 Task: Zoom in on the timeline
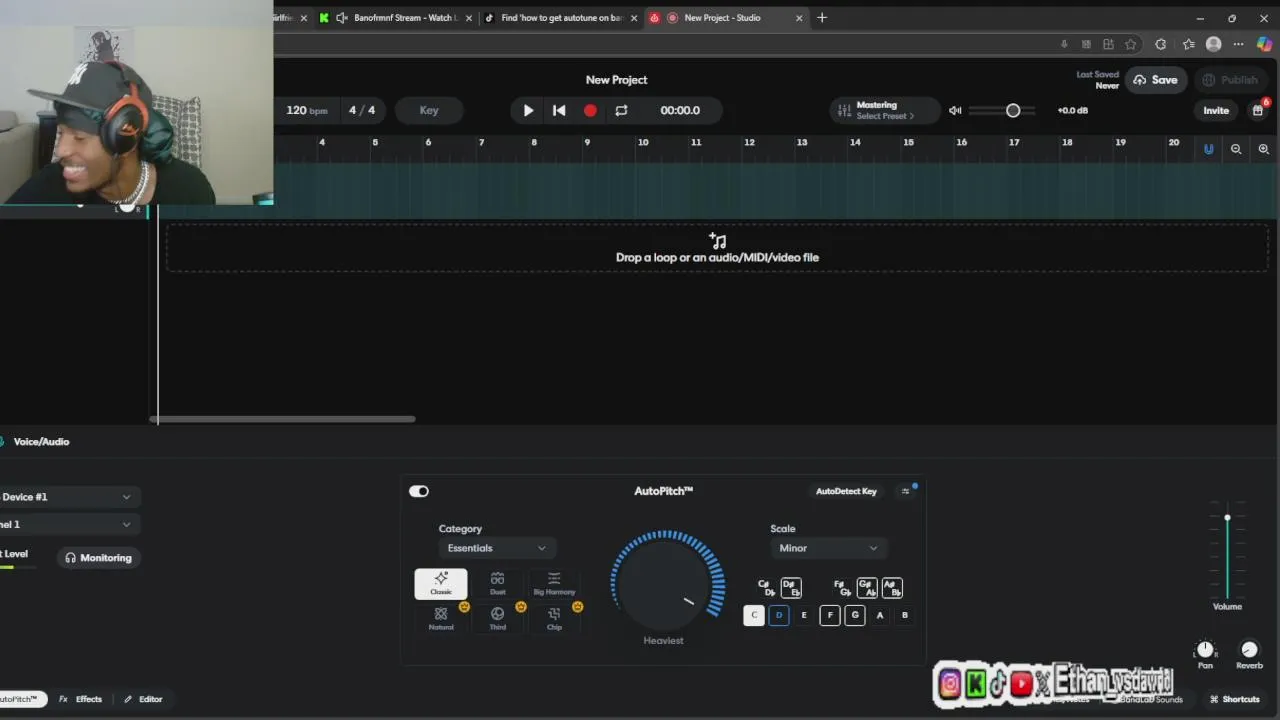(1264, 149)
